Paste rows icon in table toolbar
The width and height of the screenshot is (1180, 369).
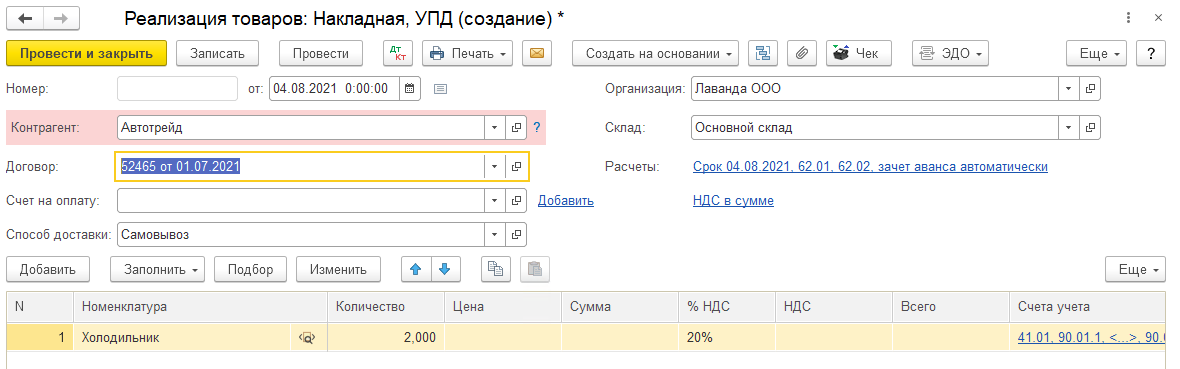pyautogui.click(x=534, y=269)
